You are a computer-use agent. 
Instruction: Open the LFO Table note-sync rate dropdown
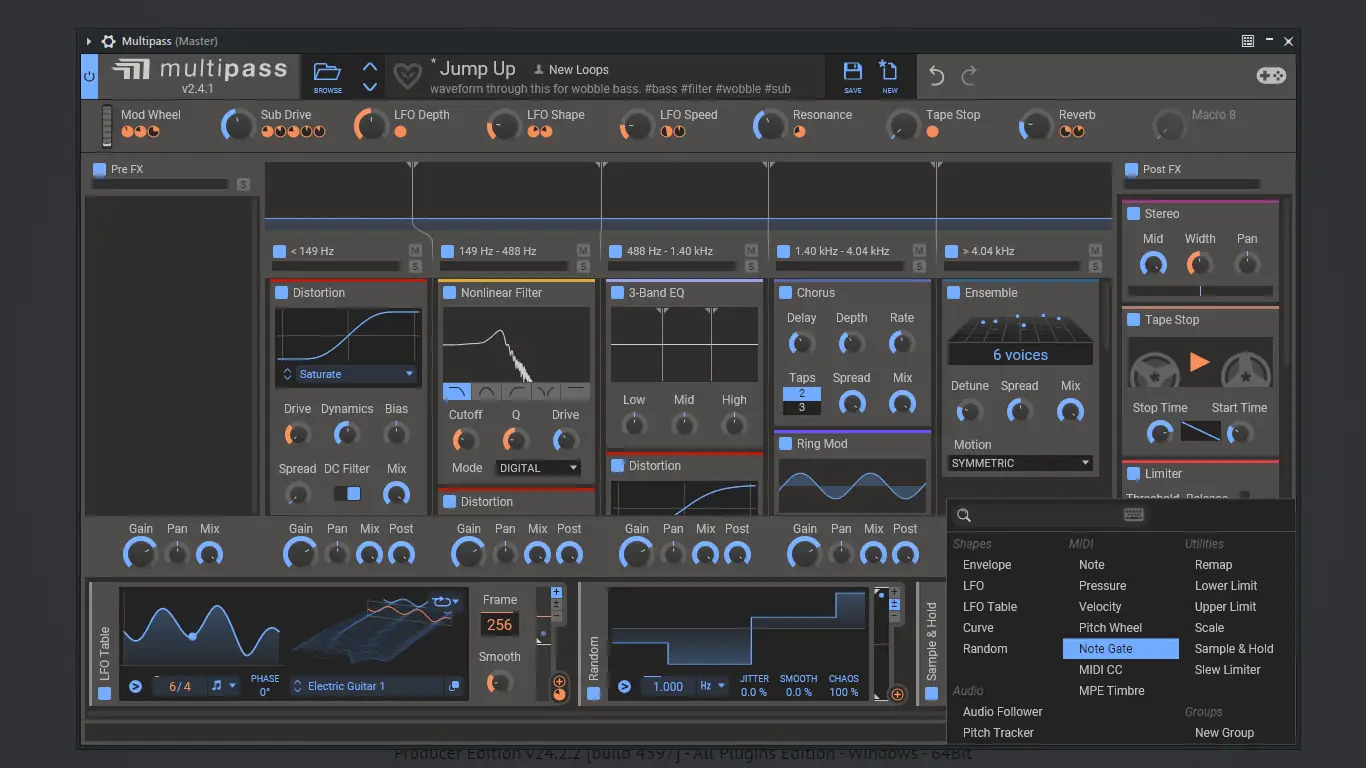pyautogui.click(x=224, y=686)
